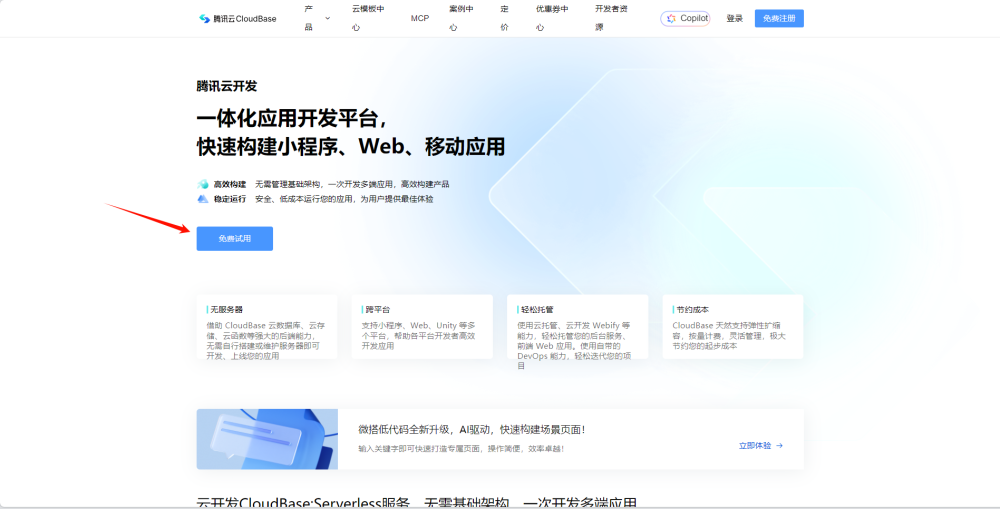1000x509 pixels.
Task: Click the 腾讯云开发 heading text
Action: click(227, 86)
